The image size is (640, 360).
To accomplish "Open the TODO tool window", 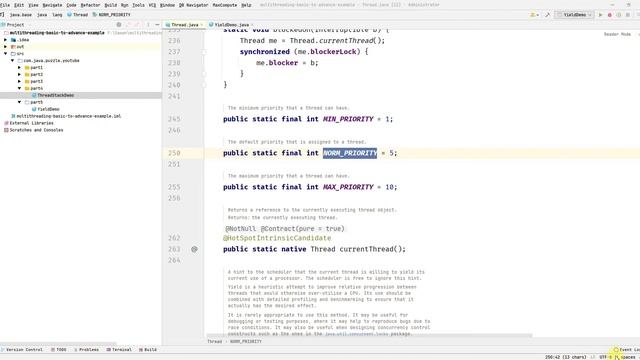I will (x=59, y=350).
